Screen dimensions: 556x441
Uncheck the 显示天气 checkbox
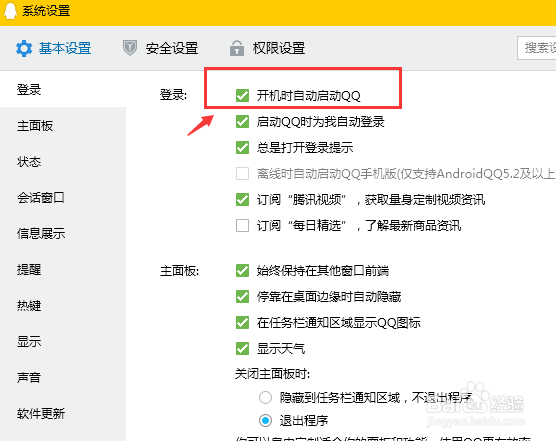243,348
